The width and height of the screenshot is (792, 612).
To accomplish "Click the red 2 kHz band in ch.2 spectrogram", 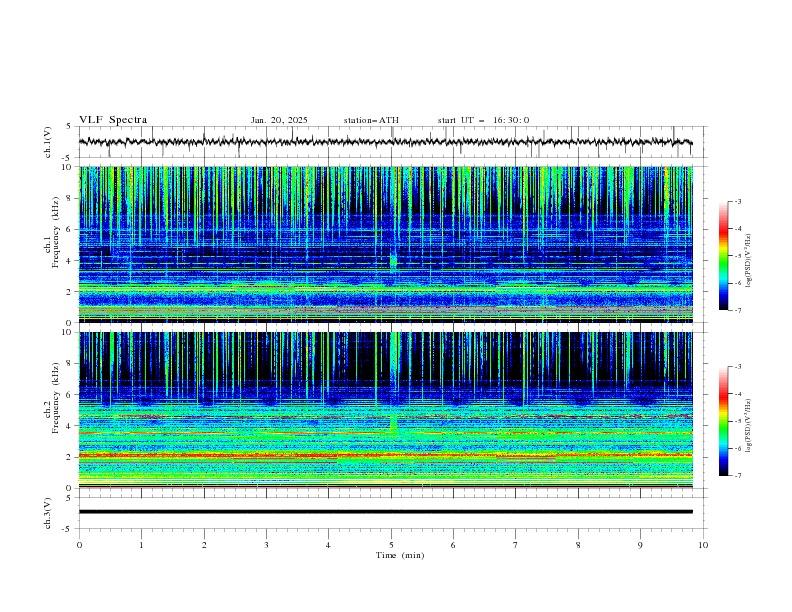I will (x=386, y=455).
